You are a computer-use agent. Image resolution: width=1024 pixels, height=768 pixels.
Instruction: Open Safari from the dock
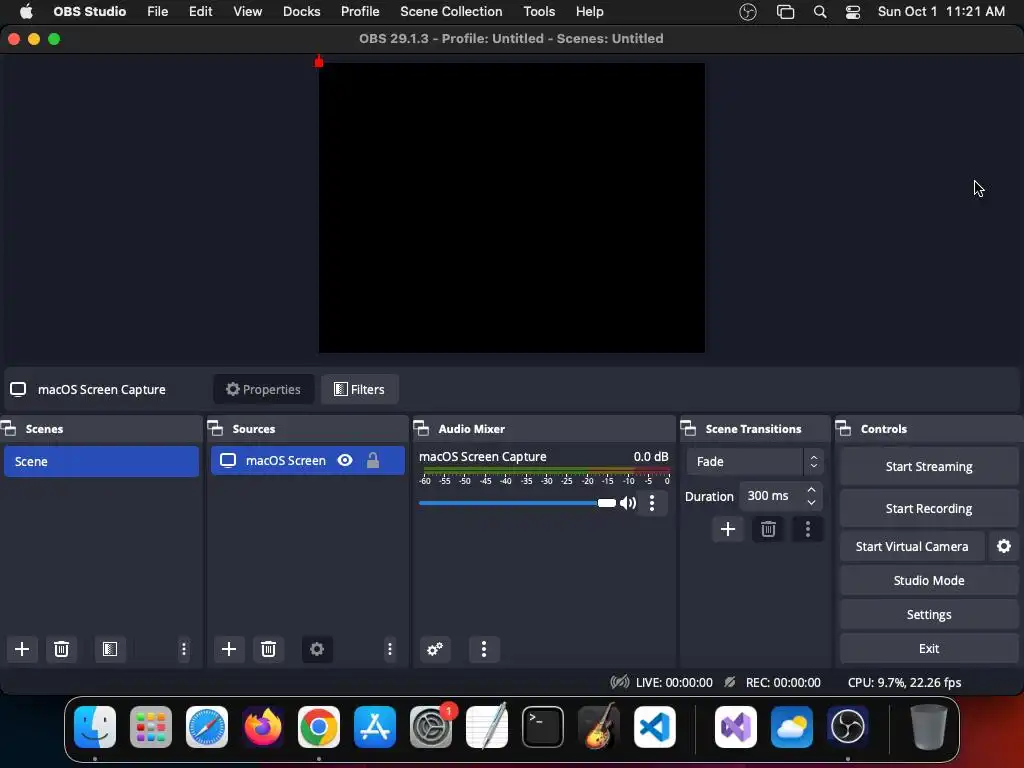[207, 727]
